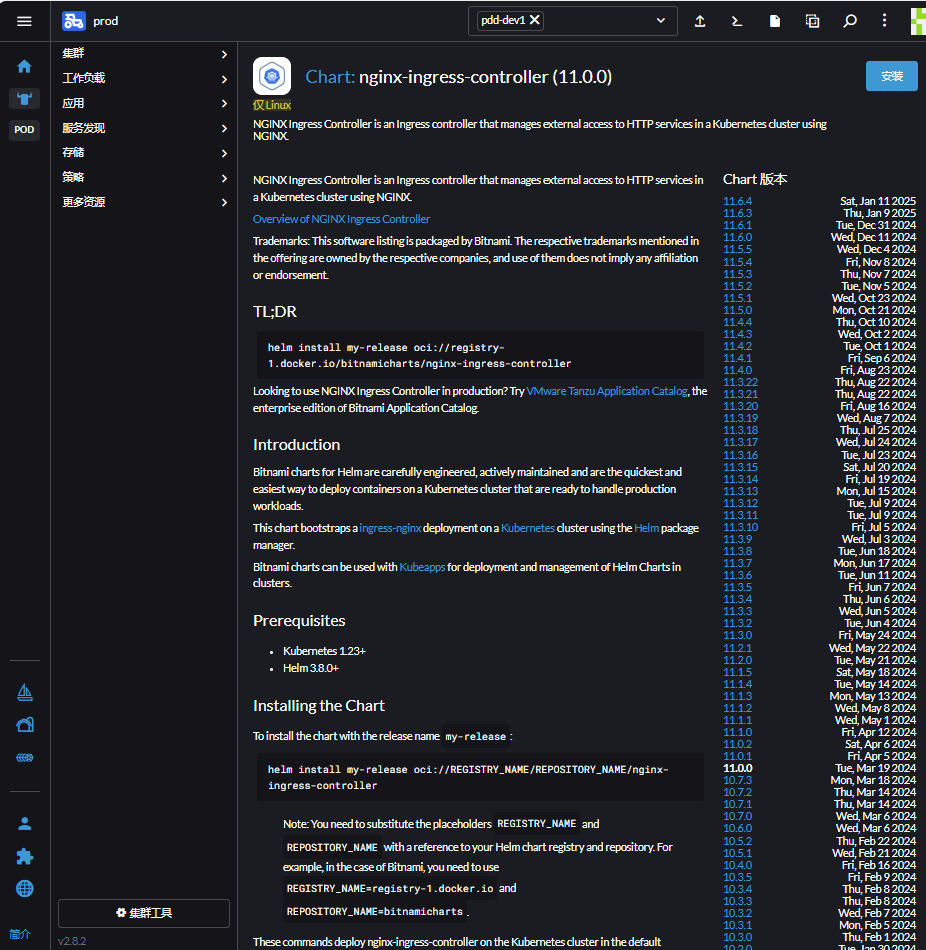Open Kubectl shell terminal icon
The width and height of the screenshot is (926, 950).
pyautogui.click(x=737, y=21)
